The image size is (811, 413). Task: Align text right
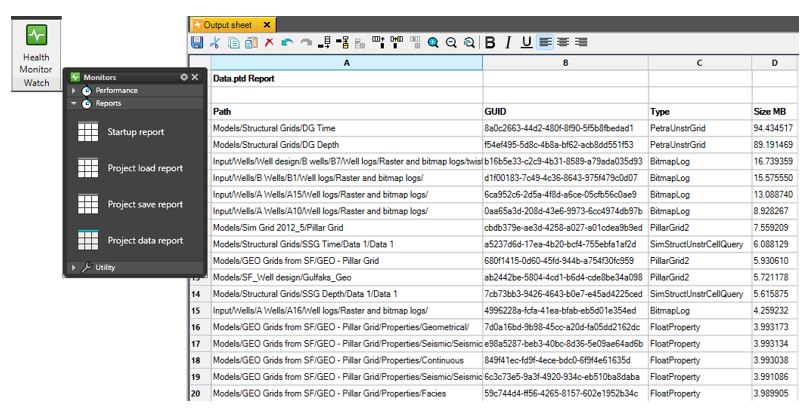click(581, 42)
